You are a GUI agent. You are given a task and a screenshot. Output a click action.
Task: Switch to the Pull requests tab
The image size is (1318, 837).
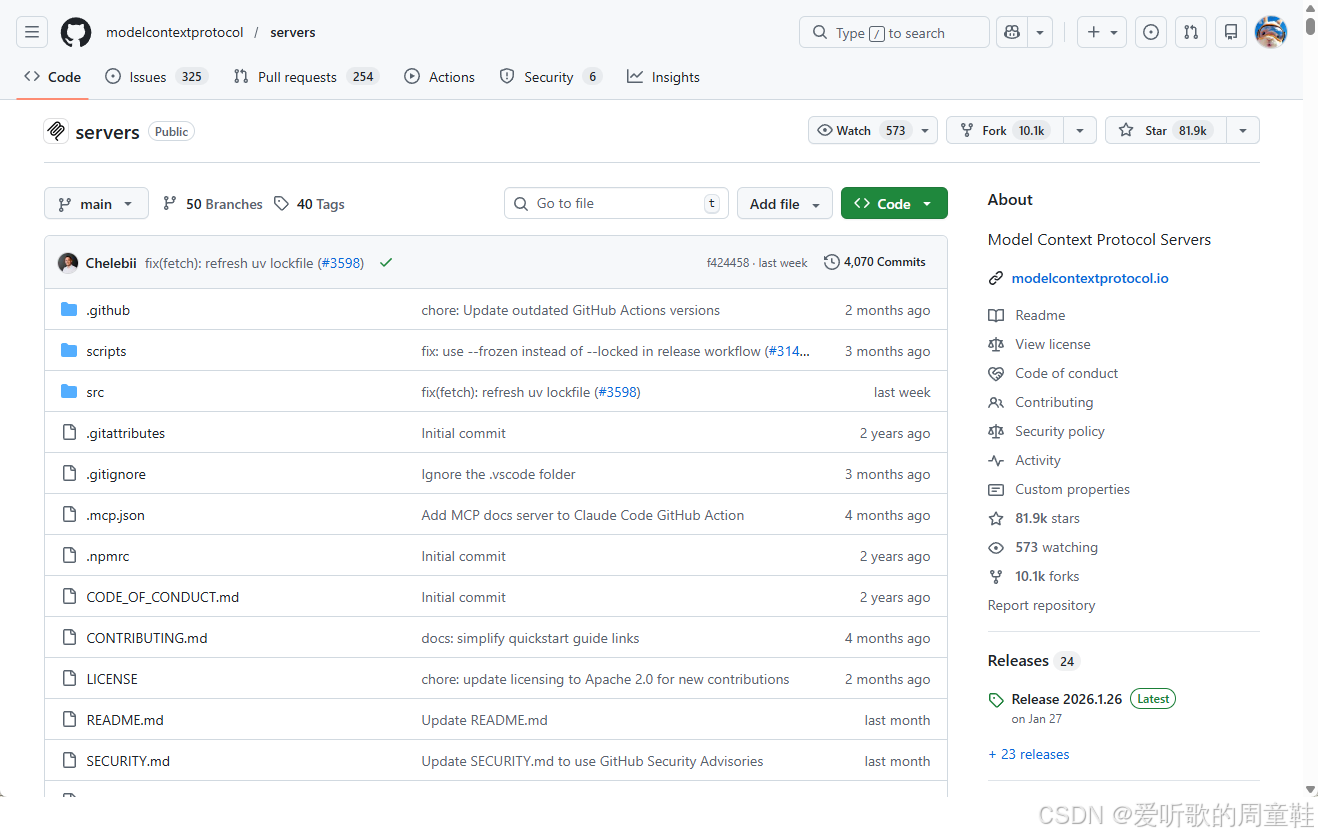tap(306, 77)
